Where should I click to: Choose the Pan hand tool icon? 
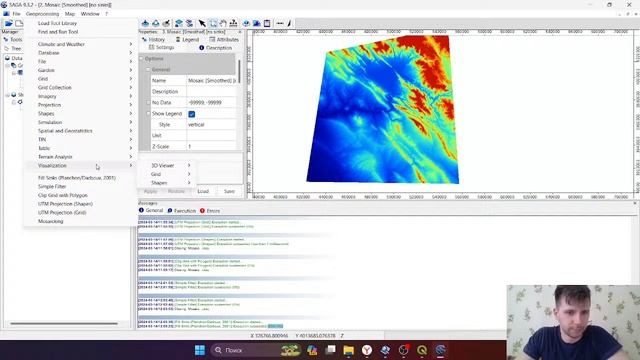pyautogui.click(x=223, y=23)
